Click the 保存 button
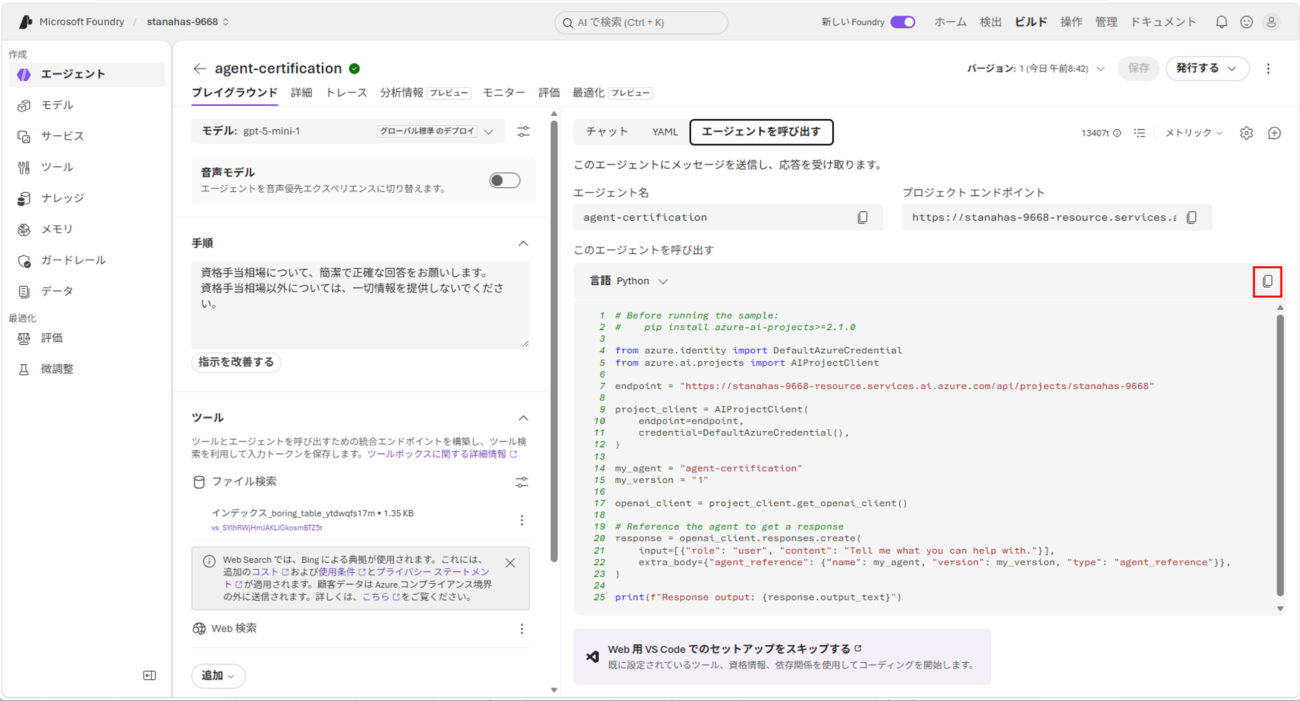Image resolution: width=1300 pixels, height=701 pixels. (x=1138, y=68)
